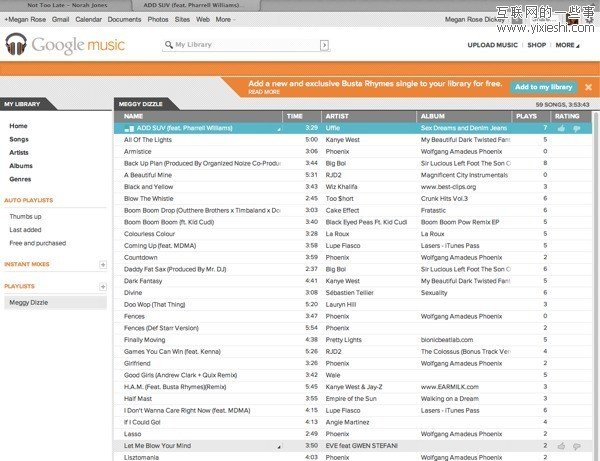This screenshot has width=600, height=461.
Task: Click the Google Music headphones logo
Action: pos(16,45)
